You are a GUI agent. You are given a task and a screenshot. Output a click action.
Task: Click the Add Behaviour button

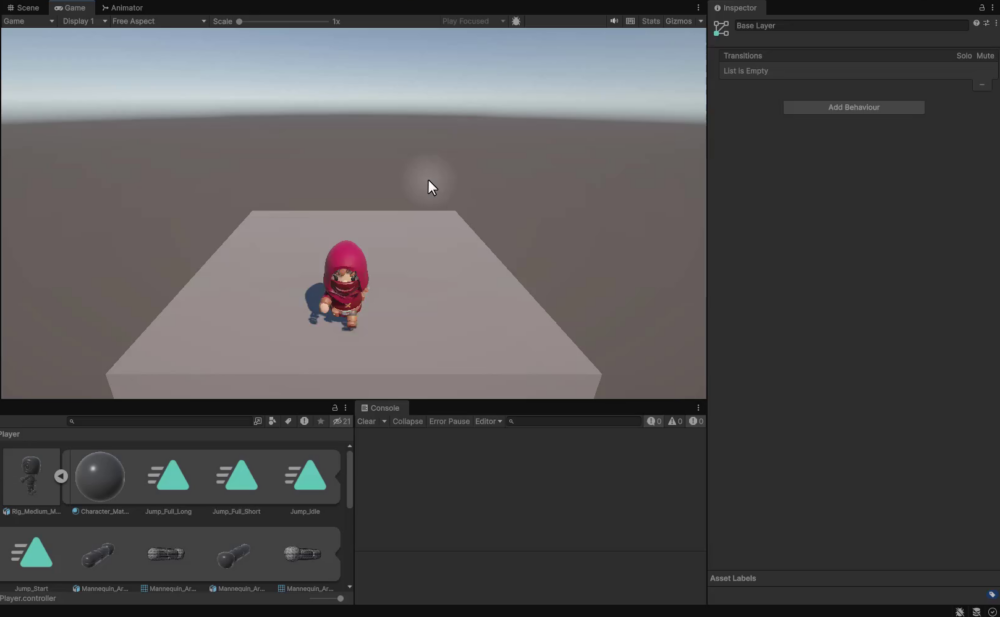pyautogui.click(x=853, y=107)
